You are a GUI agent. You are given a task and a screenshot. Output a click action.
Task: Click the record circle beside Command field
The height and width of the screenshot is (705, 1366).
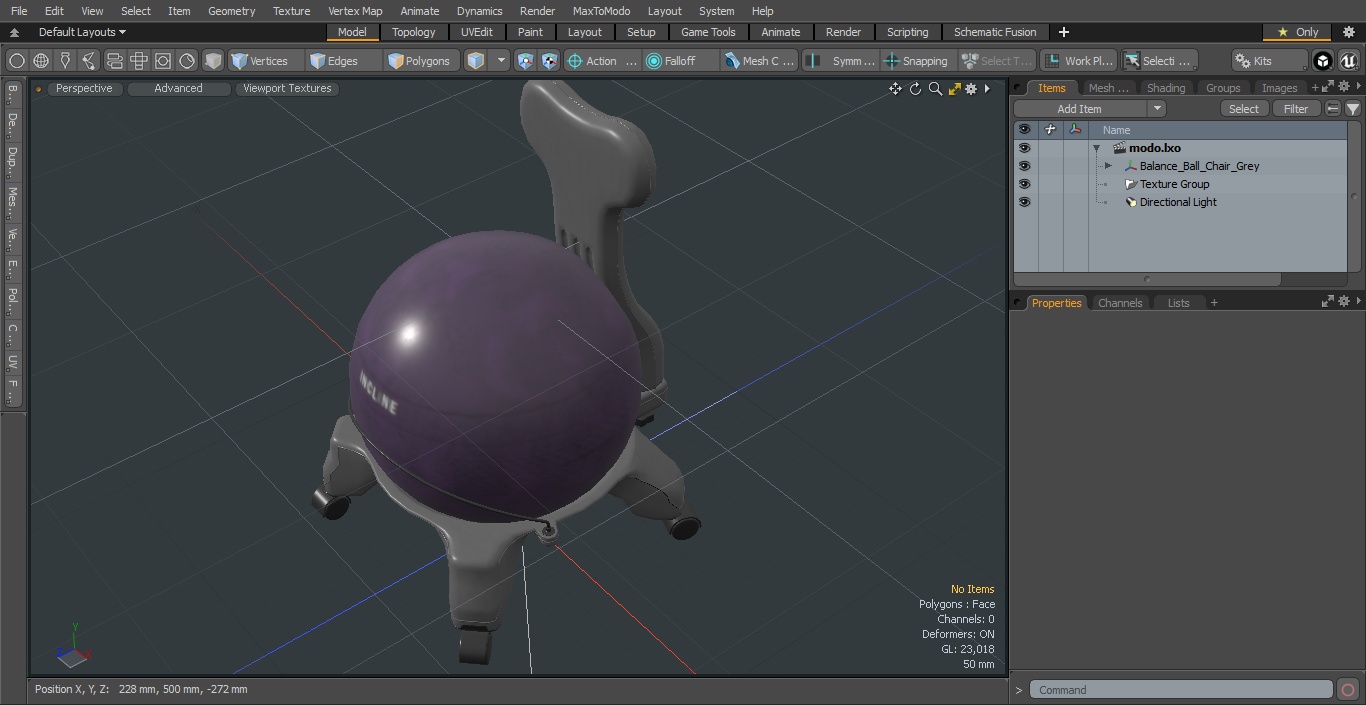(x=1347, y=690)
